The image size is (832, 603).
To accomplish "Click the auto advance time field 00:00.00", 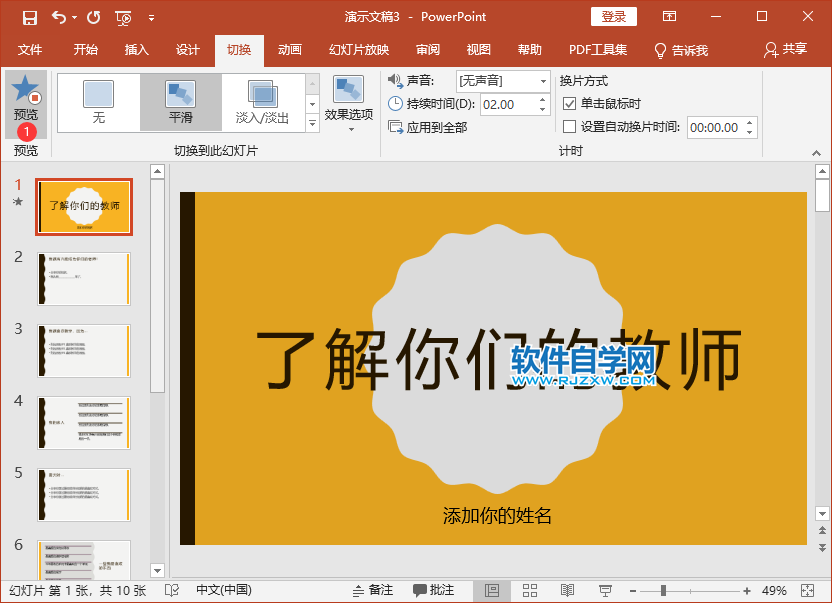I will tap(714, 127).
